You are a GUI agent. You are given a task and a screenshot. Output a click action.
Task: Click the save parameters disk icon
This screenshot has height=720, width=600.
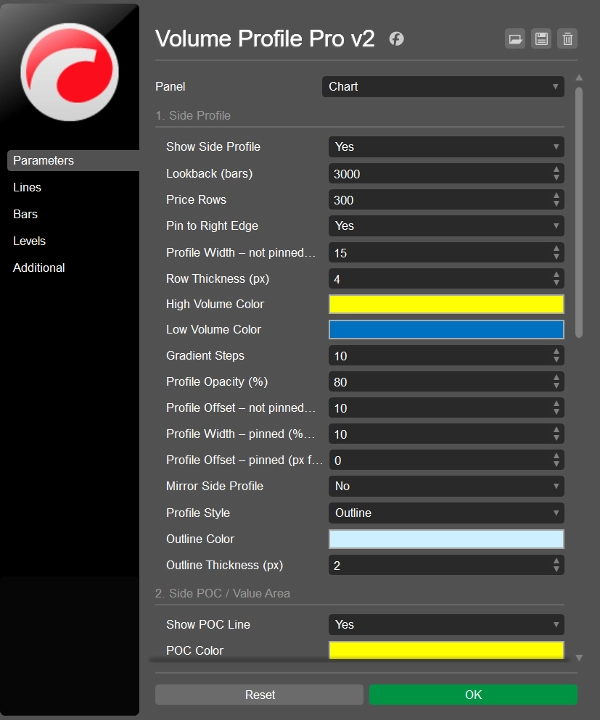(x=541, y=39)
